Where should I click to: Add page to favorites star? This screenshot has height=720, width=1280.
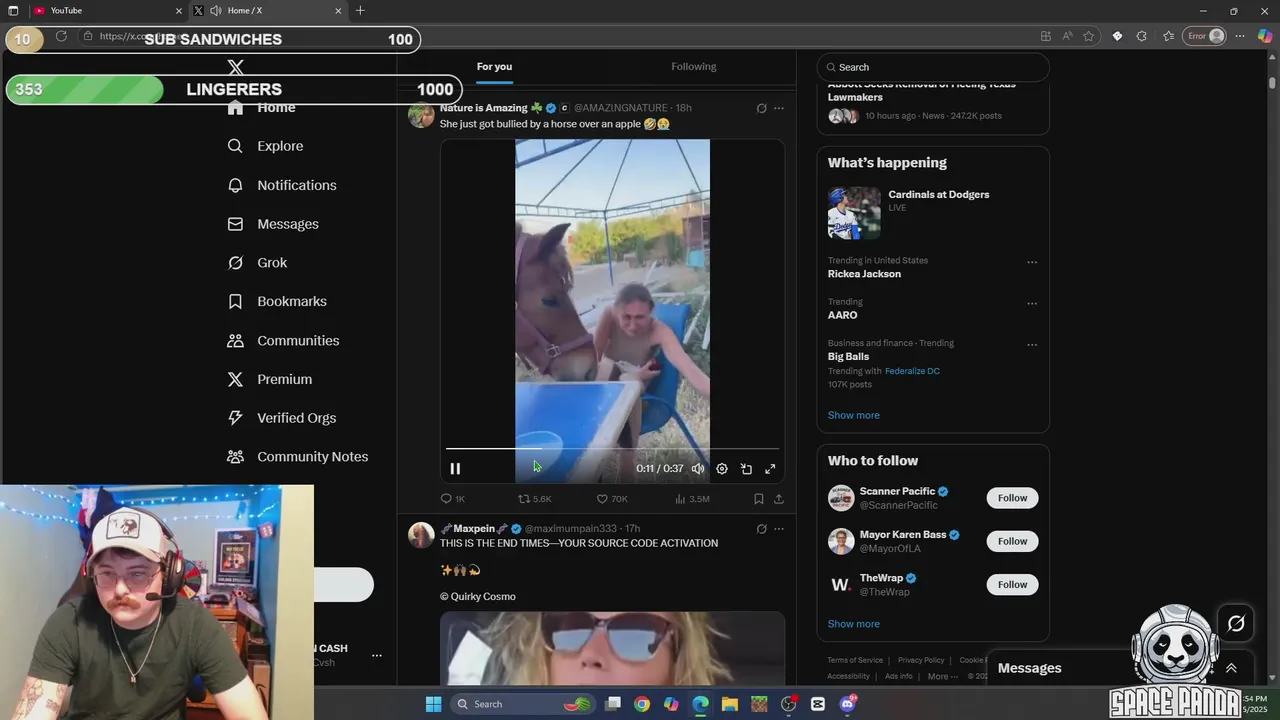coord(1089,36)
